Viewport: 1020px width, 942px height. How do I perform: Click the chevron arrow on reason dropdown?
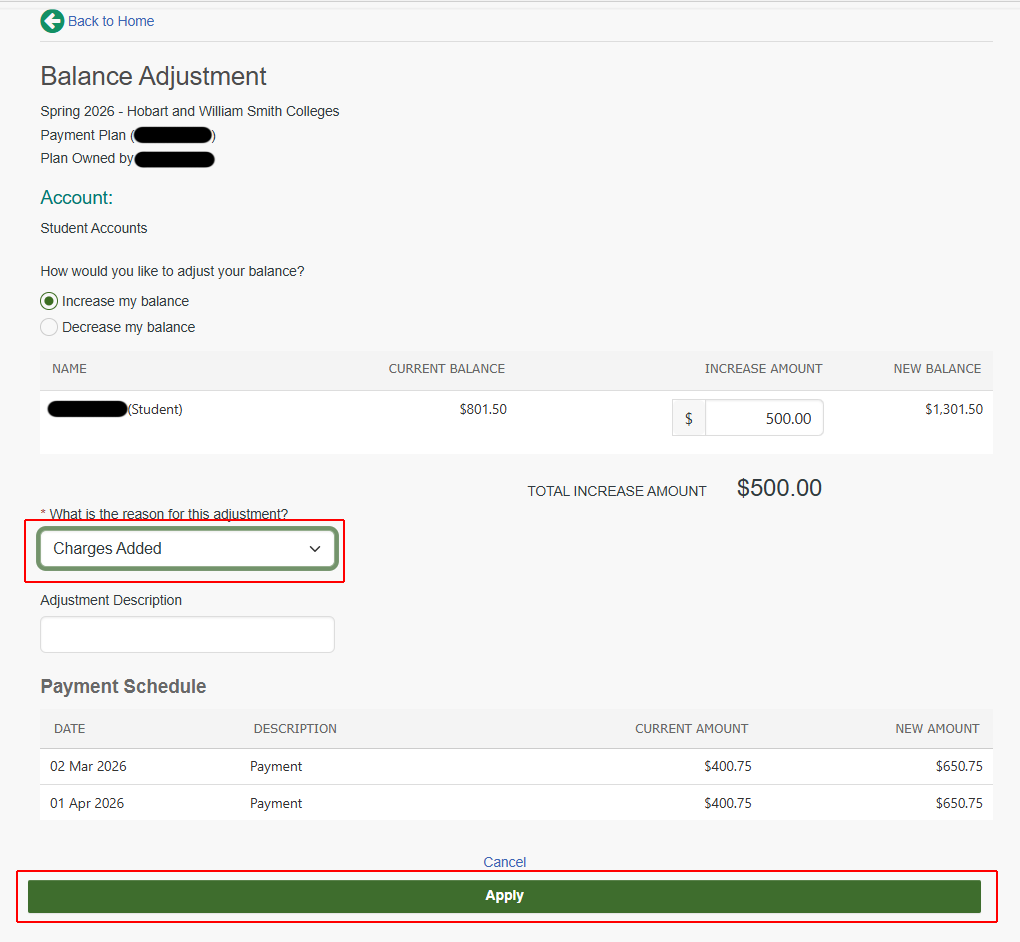pyautogui.click(x=315, y=549)
